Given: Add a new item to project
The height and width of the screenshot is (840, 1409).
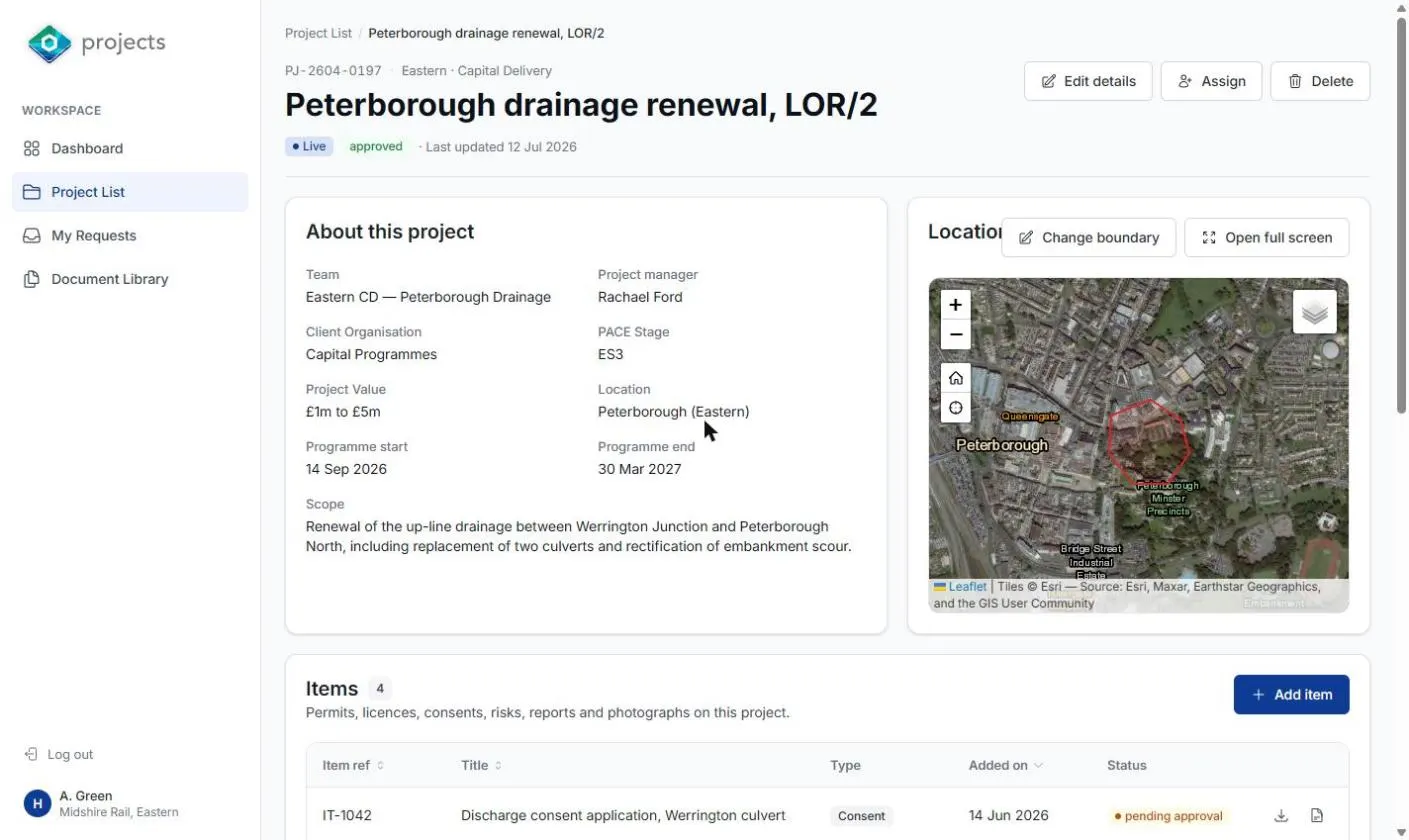Looking at the screenshot, I should pyautogui.click(x=1291, y=695).
